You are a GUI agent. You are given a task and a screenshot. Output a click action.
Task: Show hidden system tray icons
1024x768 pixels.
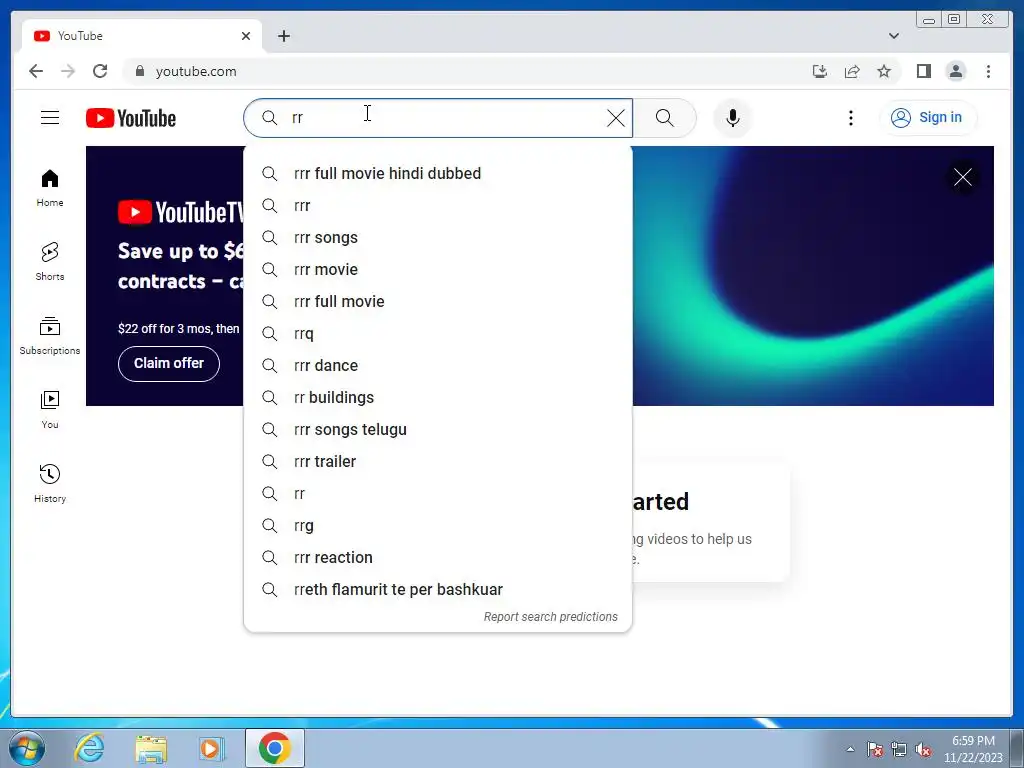click(850, 749)
